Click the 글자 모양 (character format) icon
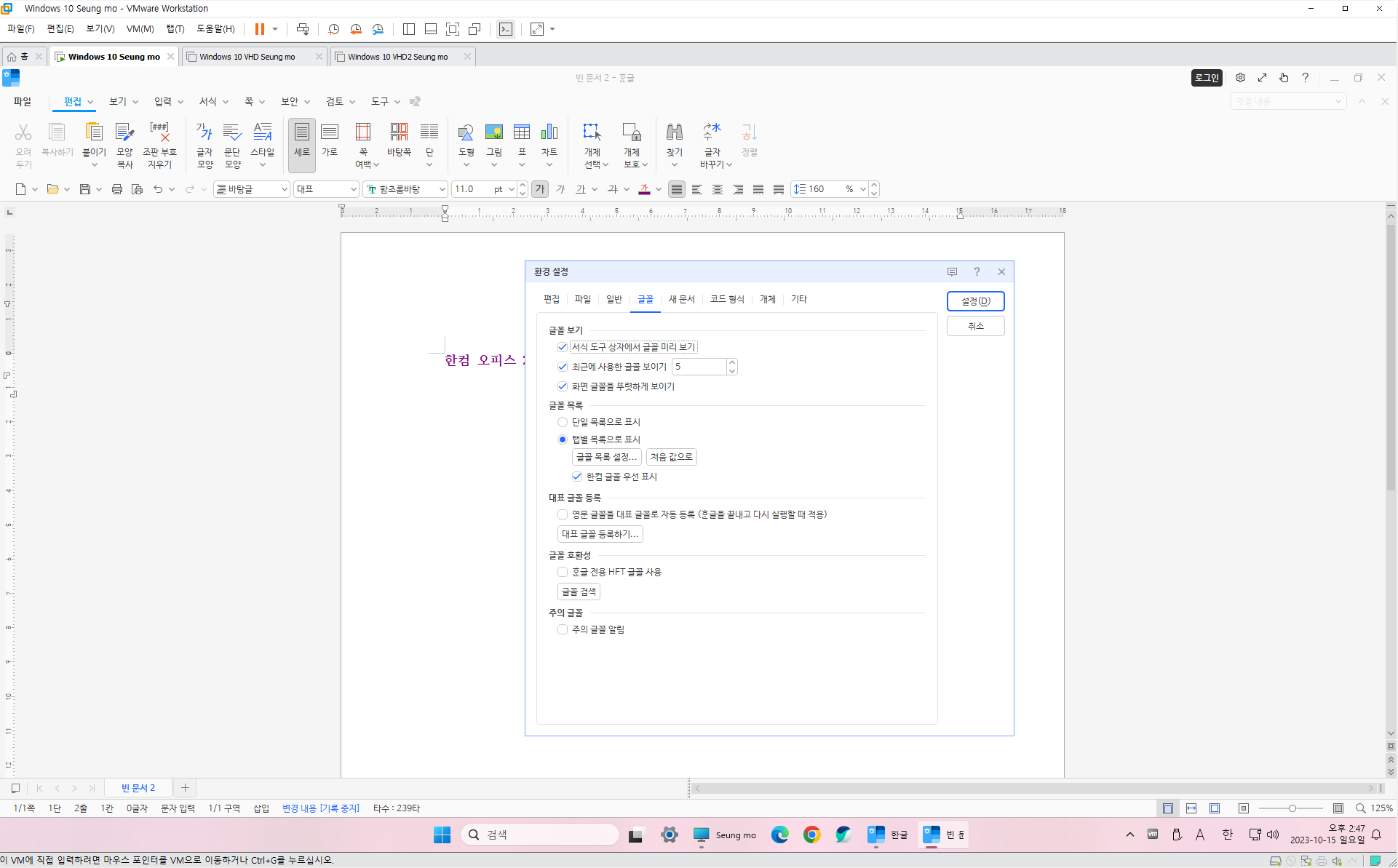Image resolution: width=1398 pixels, height=868 pixels. (x=204, y=133)
